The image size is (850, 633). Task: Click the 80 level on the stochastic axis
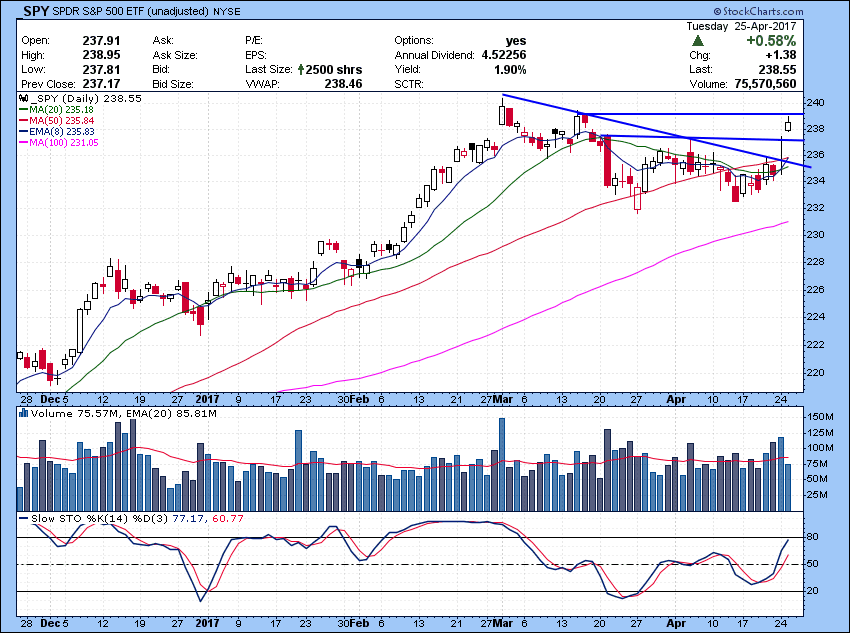[x=812, y=537]
